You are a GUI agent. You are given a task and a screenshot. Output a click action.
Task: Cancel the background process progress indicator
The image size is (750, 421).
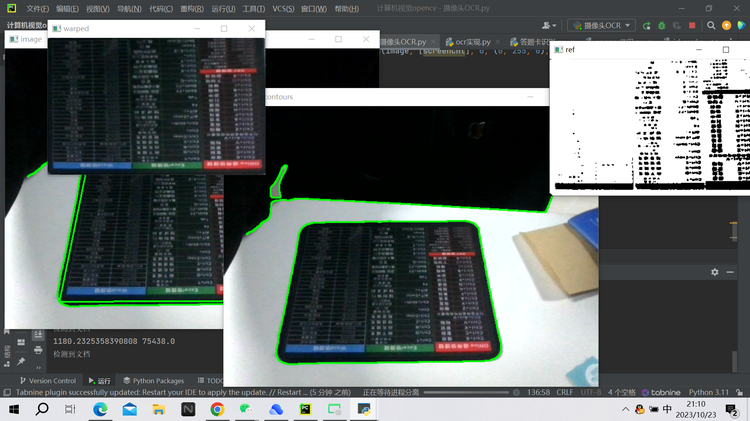516,392
